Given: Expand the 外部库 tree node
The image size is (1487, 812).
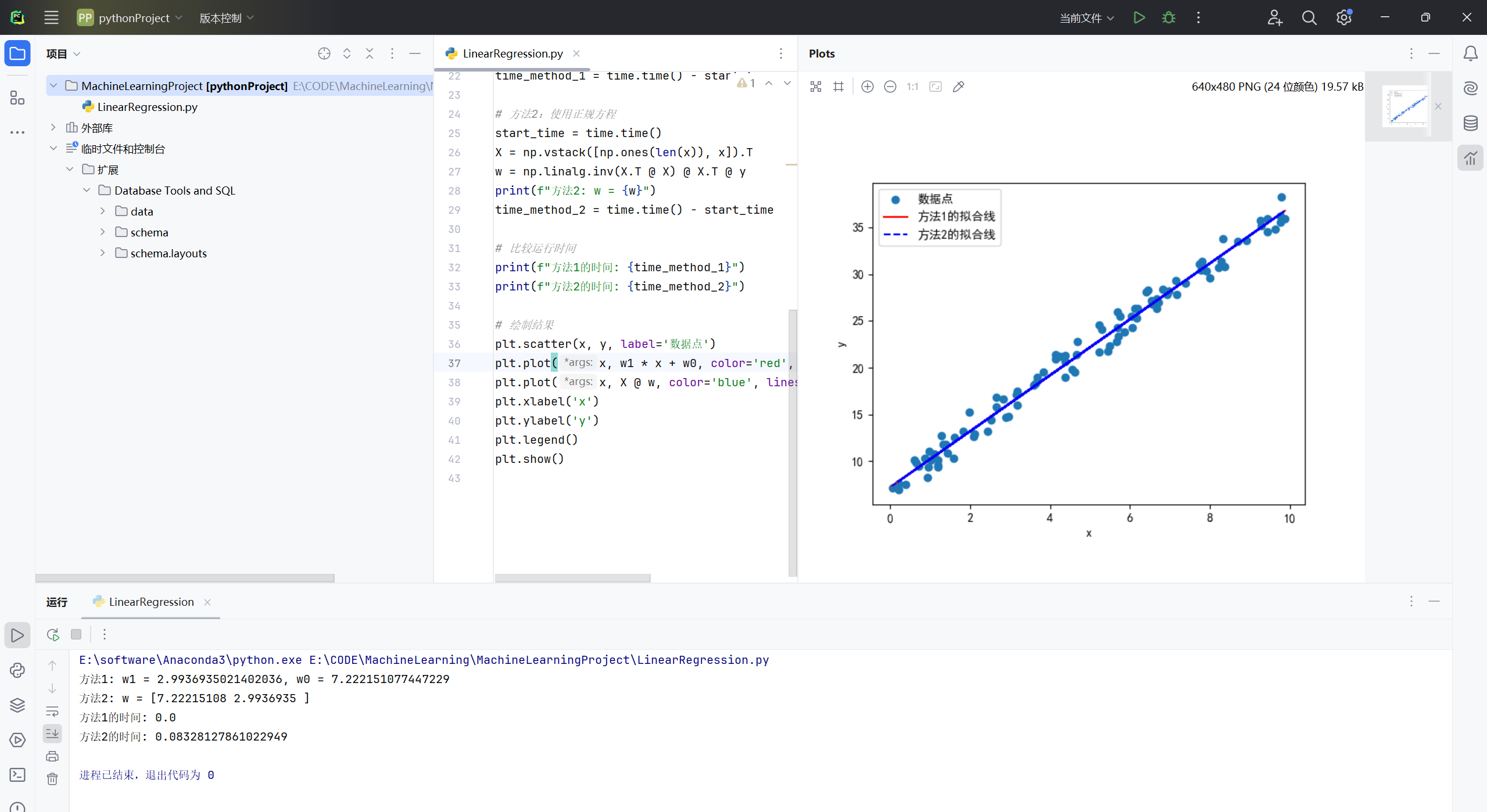Looking at the screenshot, I should click(53, 127).
